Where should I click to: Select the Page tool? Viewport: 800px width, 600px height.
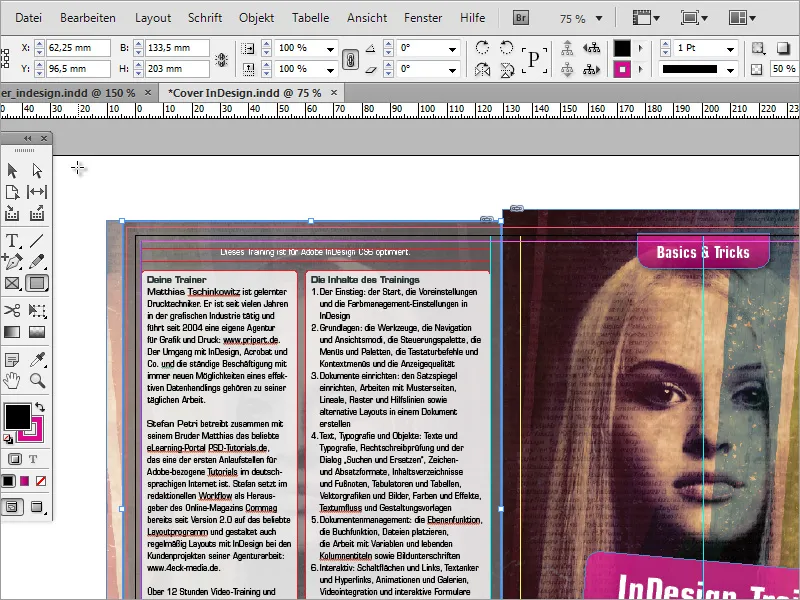tap(12, 192)
